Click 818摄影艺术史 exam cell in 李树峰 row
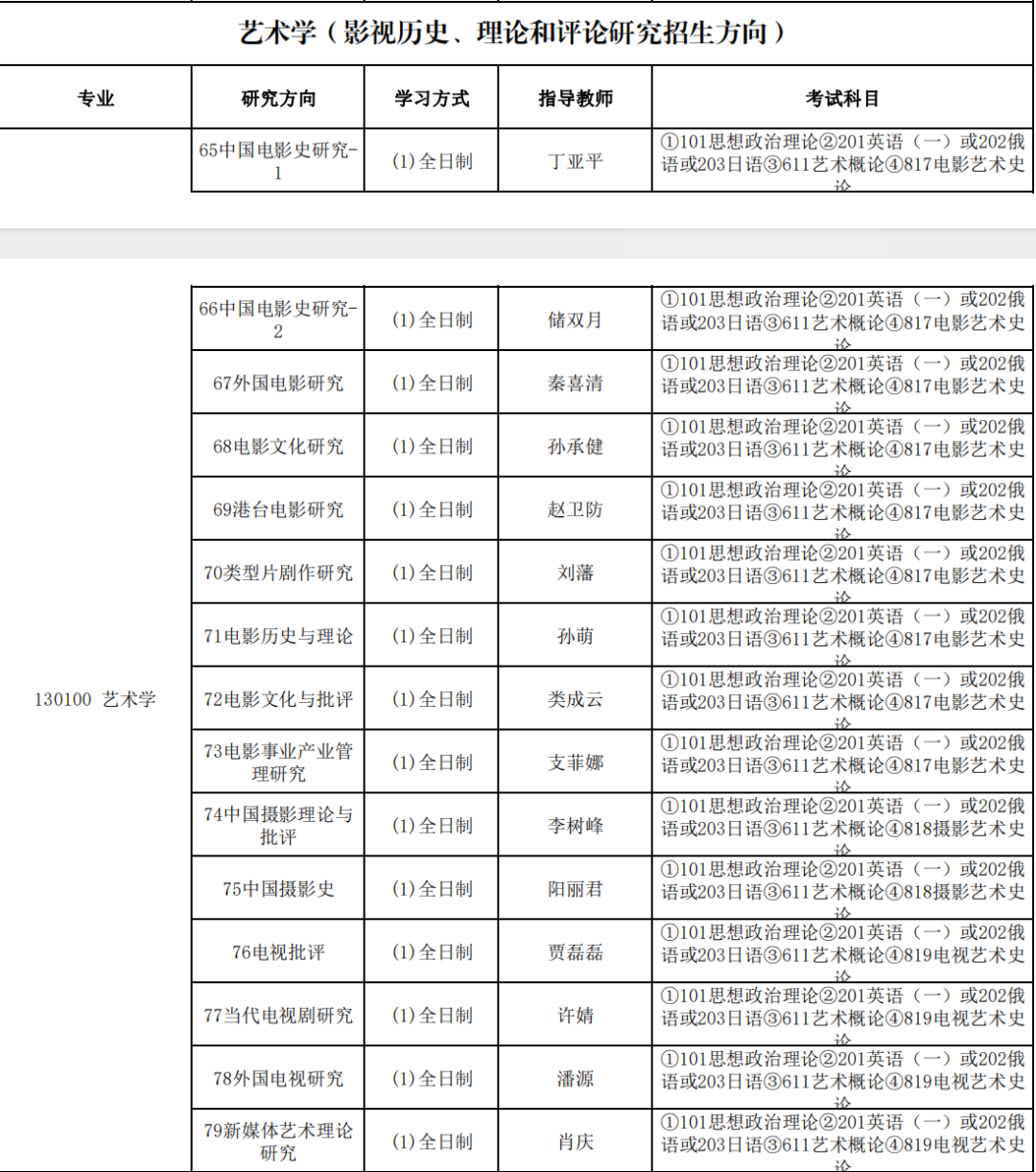This screenshot has width=1036, height=1172. (x=842, y=826)
